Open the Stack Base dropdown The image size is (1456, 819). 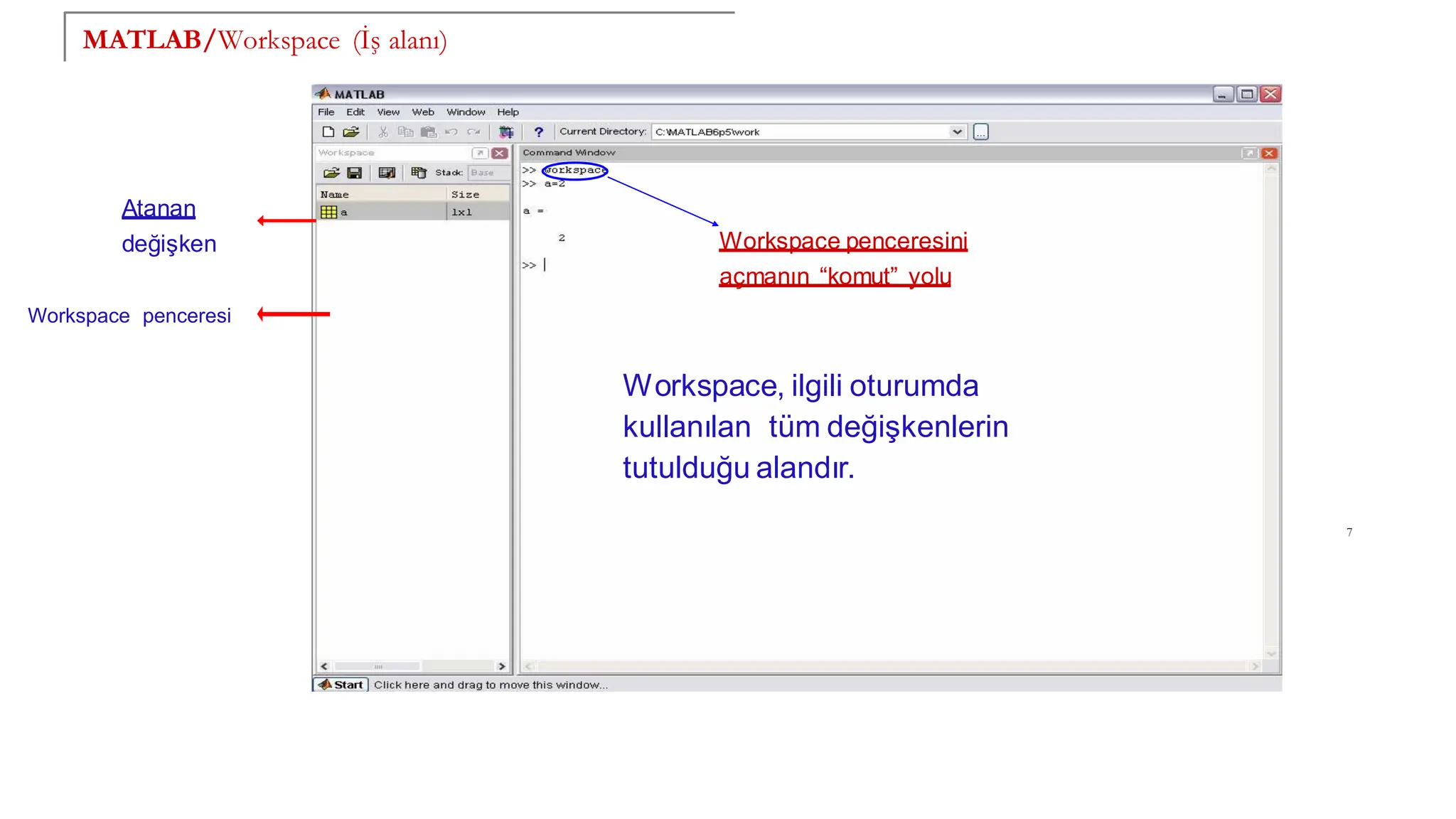coord(488,173)
